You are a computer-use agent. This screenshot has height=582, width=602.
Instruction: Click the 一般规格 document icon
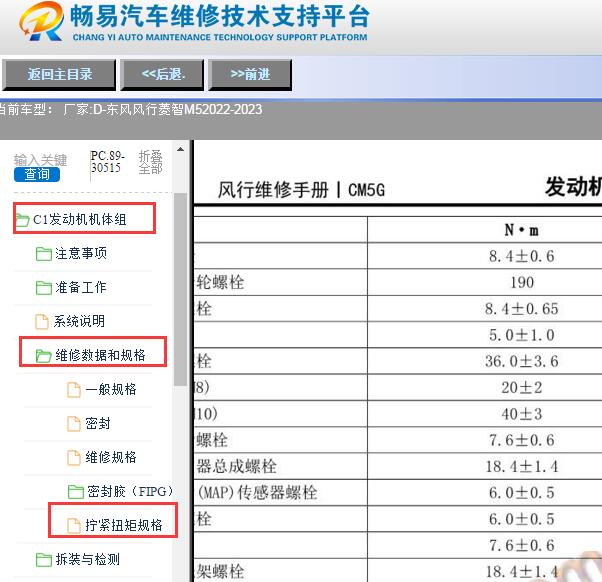(74, 390)
